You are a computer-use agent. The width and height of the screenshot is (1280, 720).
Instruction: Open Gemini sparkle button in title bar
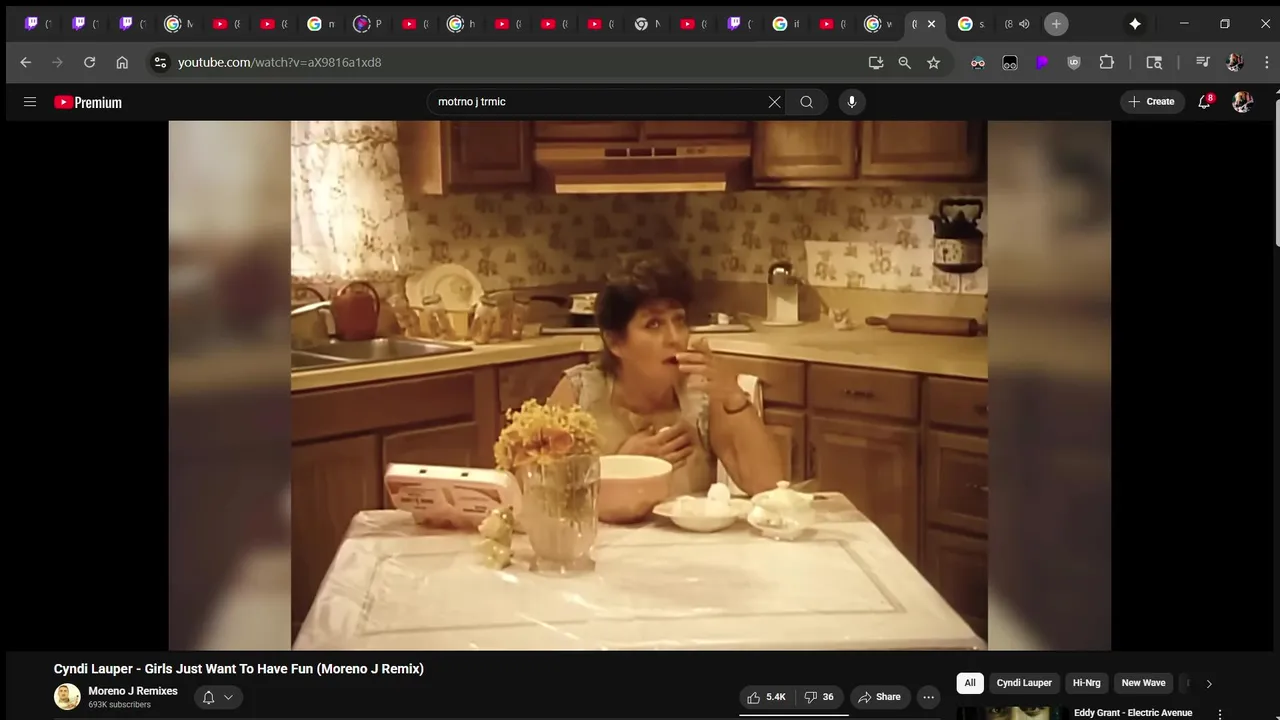(1135, 24)
